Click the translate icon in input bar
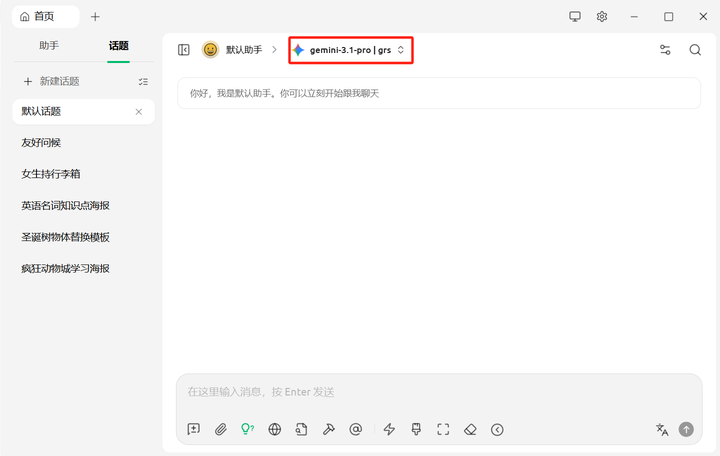Screen dimensions: 720x456 662,429
